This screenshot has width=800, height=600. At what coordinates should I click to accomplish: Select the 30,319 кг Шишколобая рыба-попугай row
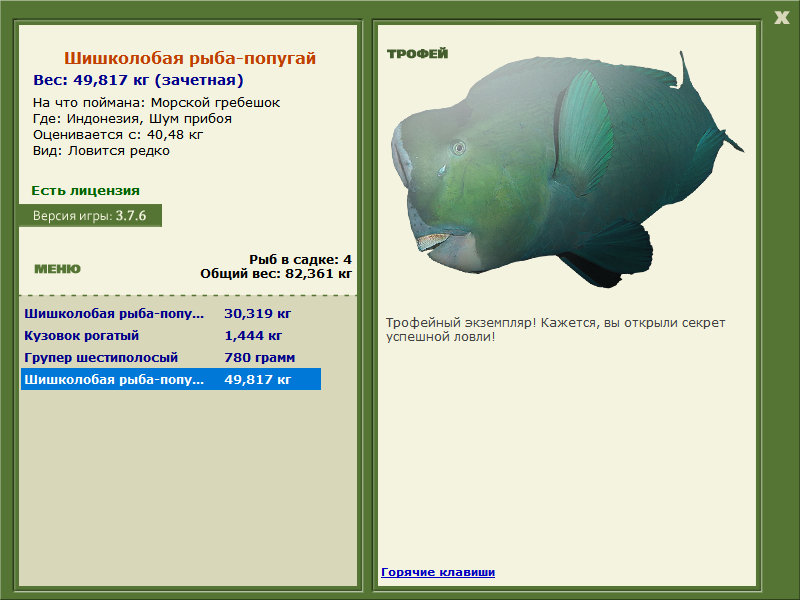171,313
